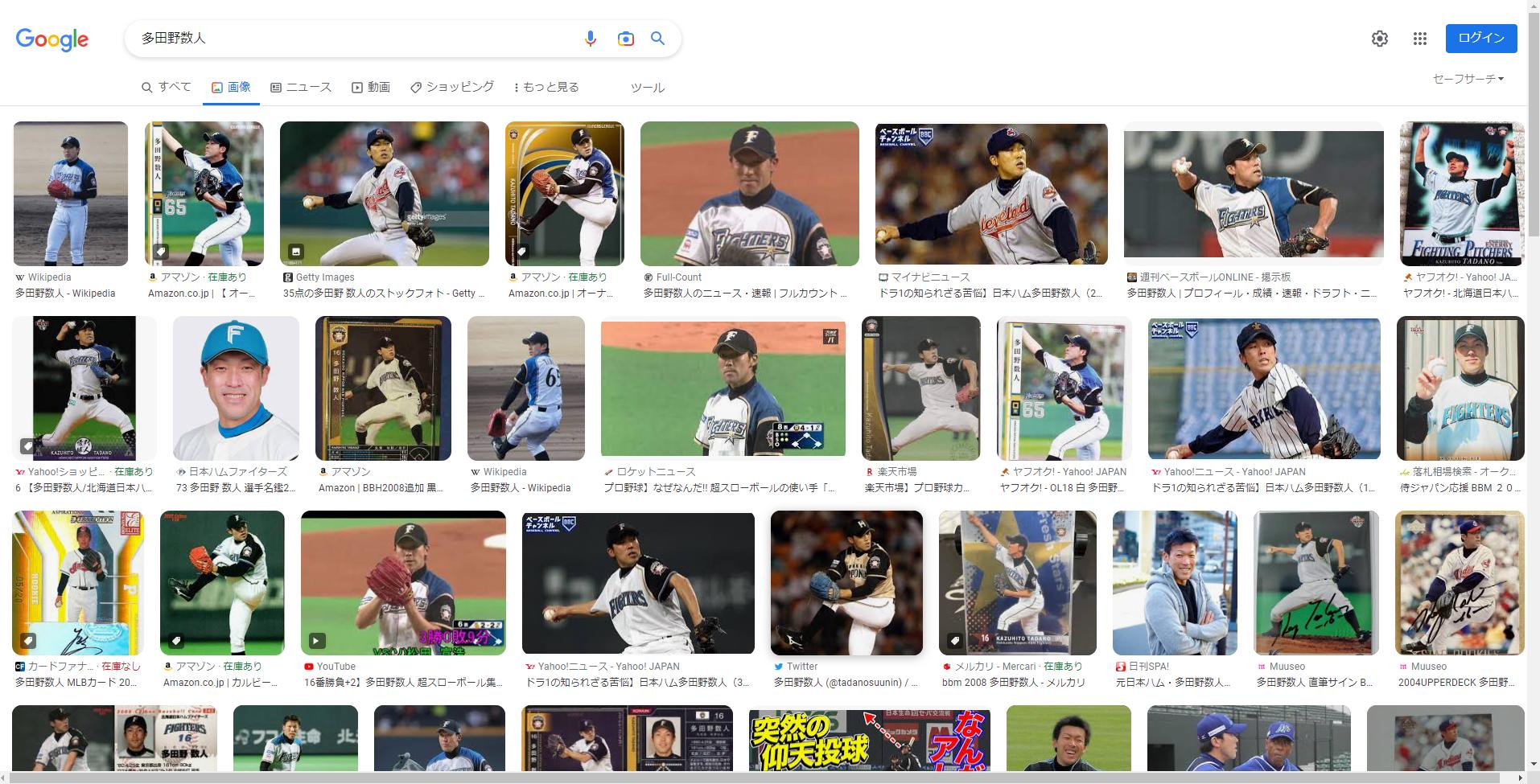Click into the search box text 多田野数人
This screenshot has width=1540, height=784.
click(x=174, y=39)
